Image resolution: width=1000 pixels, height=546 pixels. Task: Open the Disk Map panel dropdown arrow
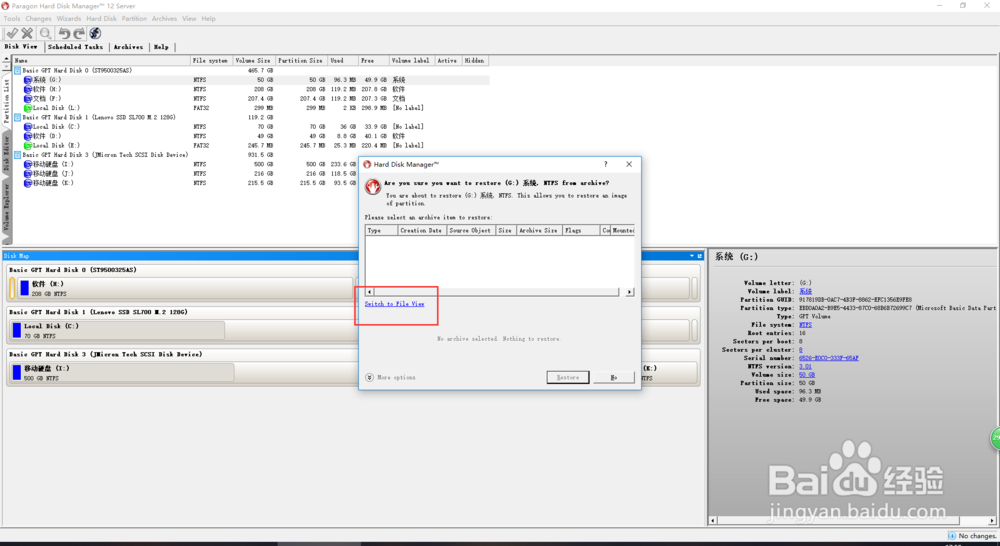pyautogui.click(x=692, y=256)
